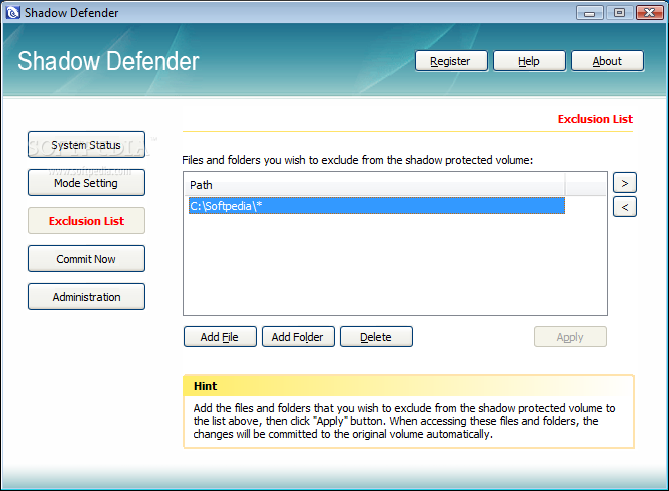
Task: Select the C:\Softpedia\* path entry
Action: coord(377,206)
